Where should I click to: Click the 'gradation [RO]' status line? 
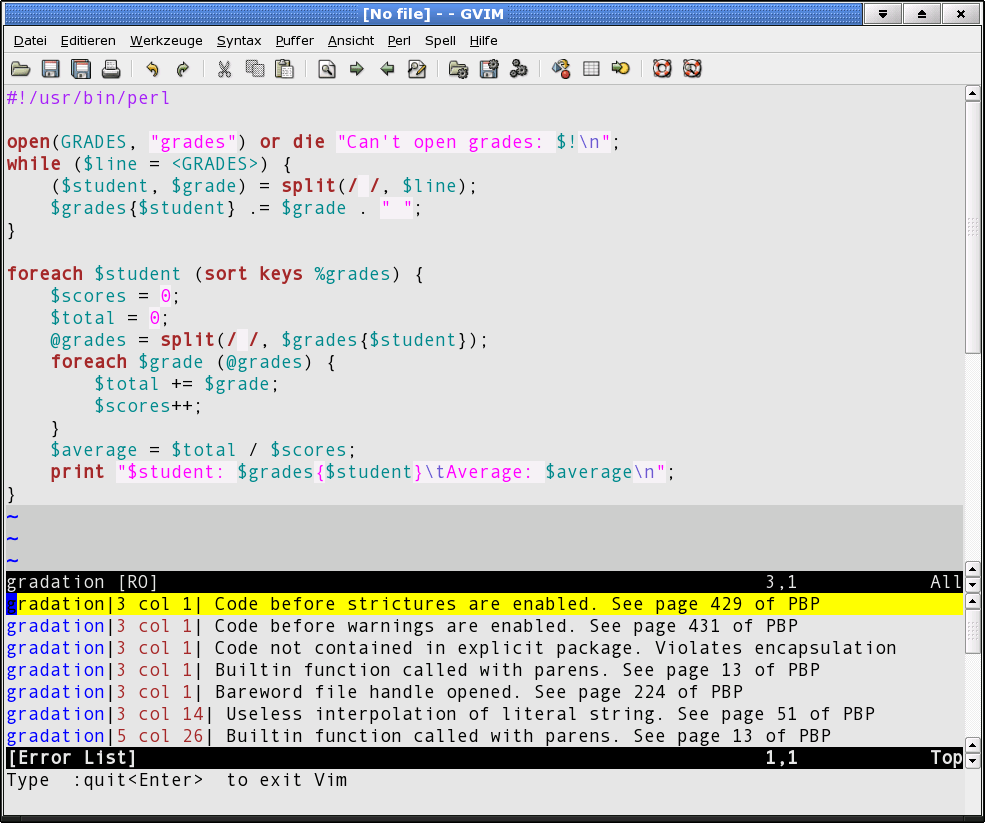484,582
